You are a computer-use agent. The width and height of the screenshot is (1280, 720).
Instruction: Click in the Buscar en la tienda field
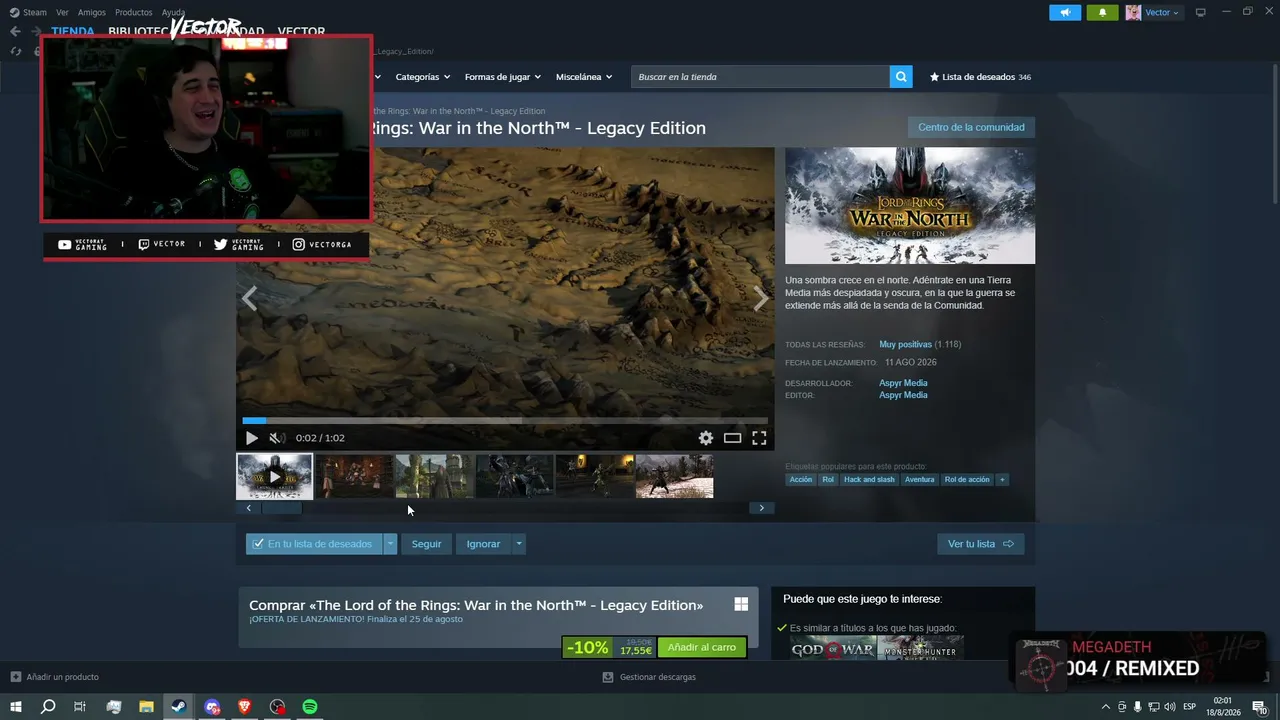760,77
